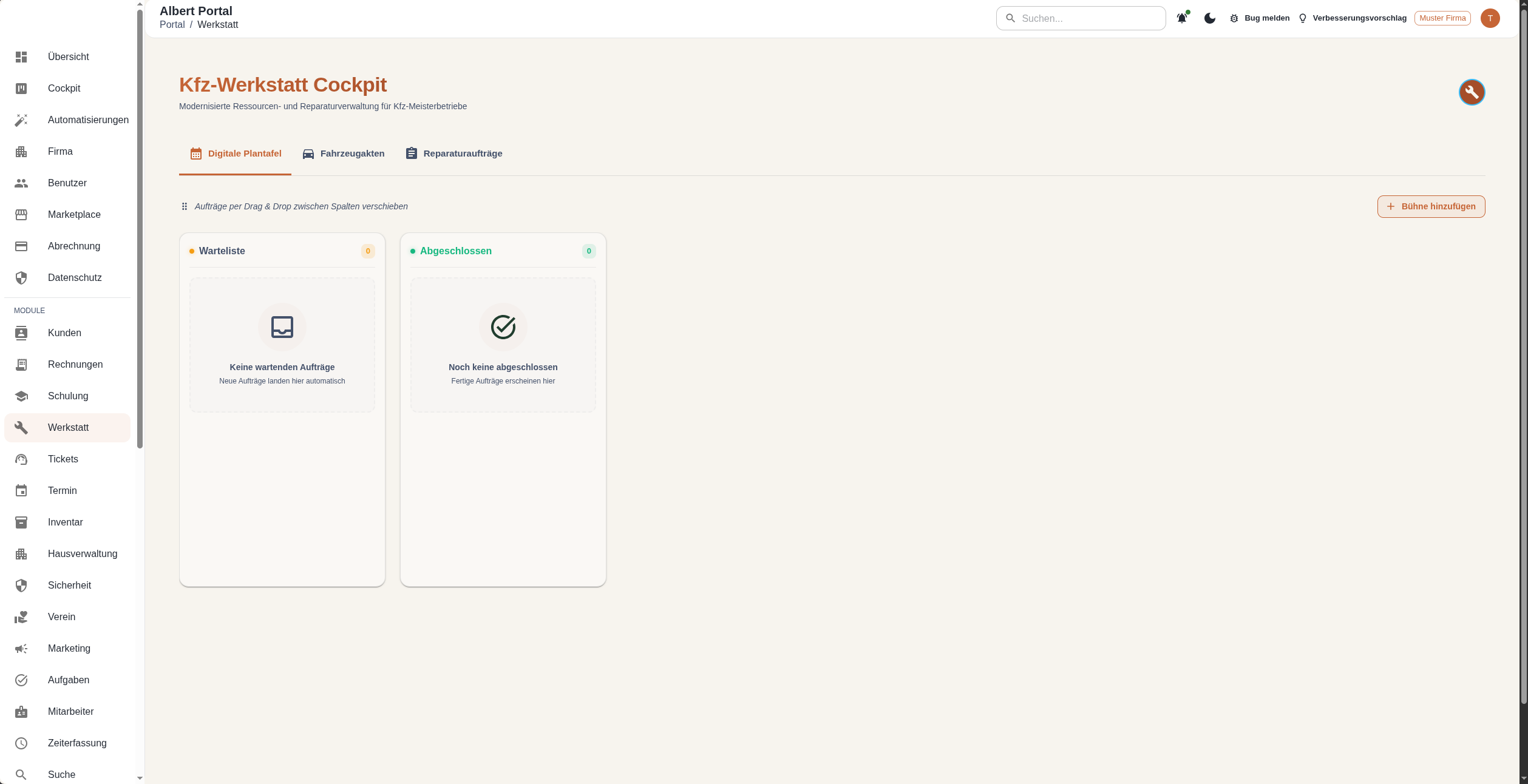Open the Marketing megaphone icon
1528x784 pixels.
pos(21,649)
